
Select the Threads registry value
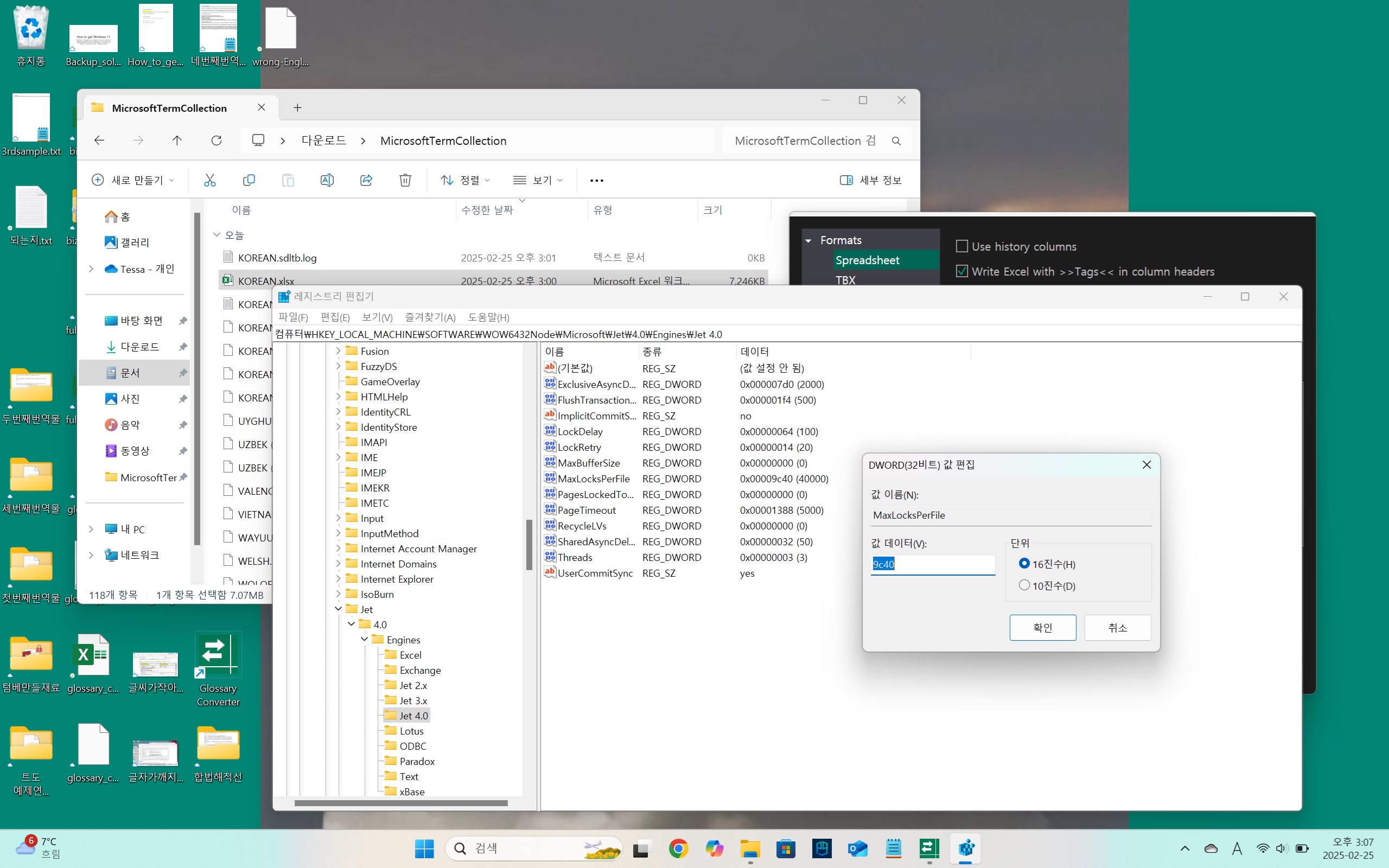coord(575,558)
